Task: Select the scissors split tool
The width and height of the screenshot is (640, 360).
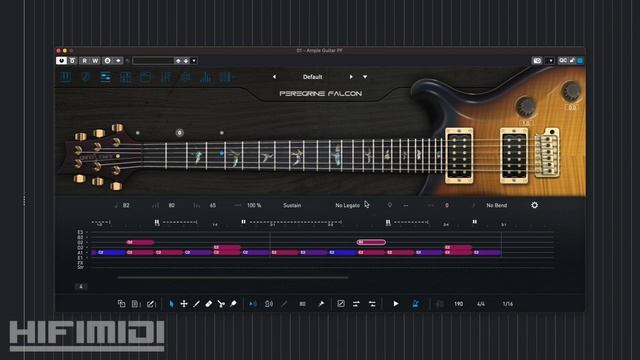Action: [221, 304]
